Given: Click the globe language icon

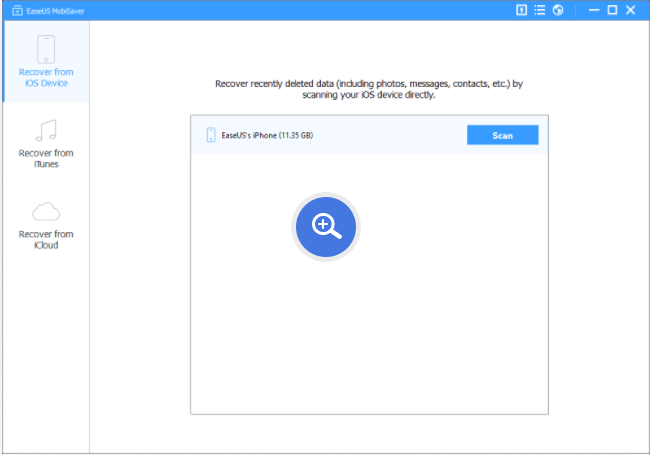Looking at the screenshot, I should pos(558,9).
